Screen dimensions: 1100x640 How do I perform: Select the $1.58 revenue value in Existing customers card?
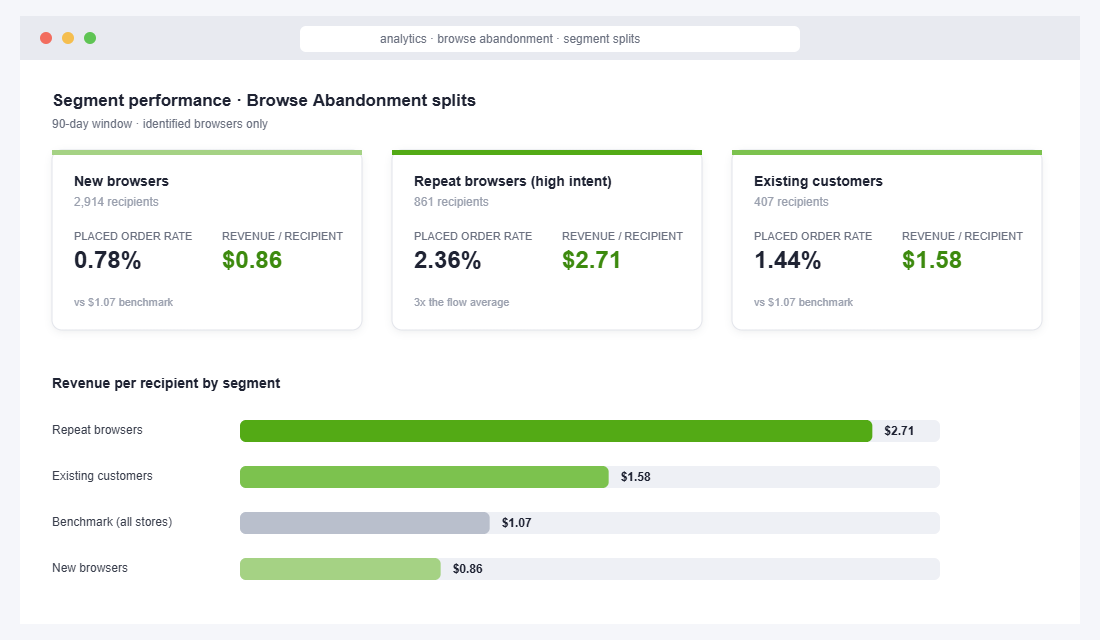coord(932,260)
